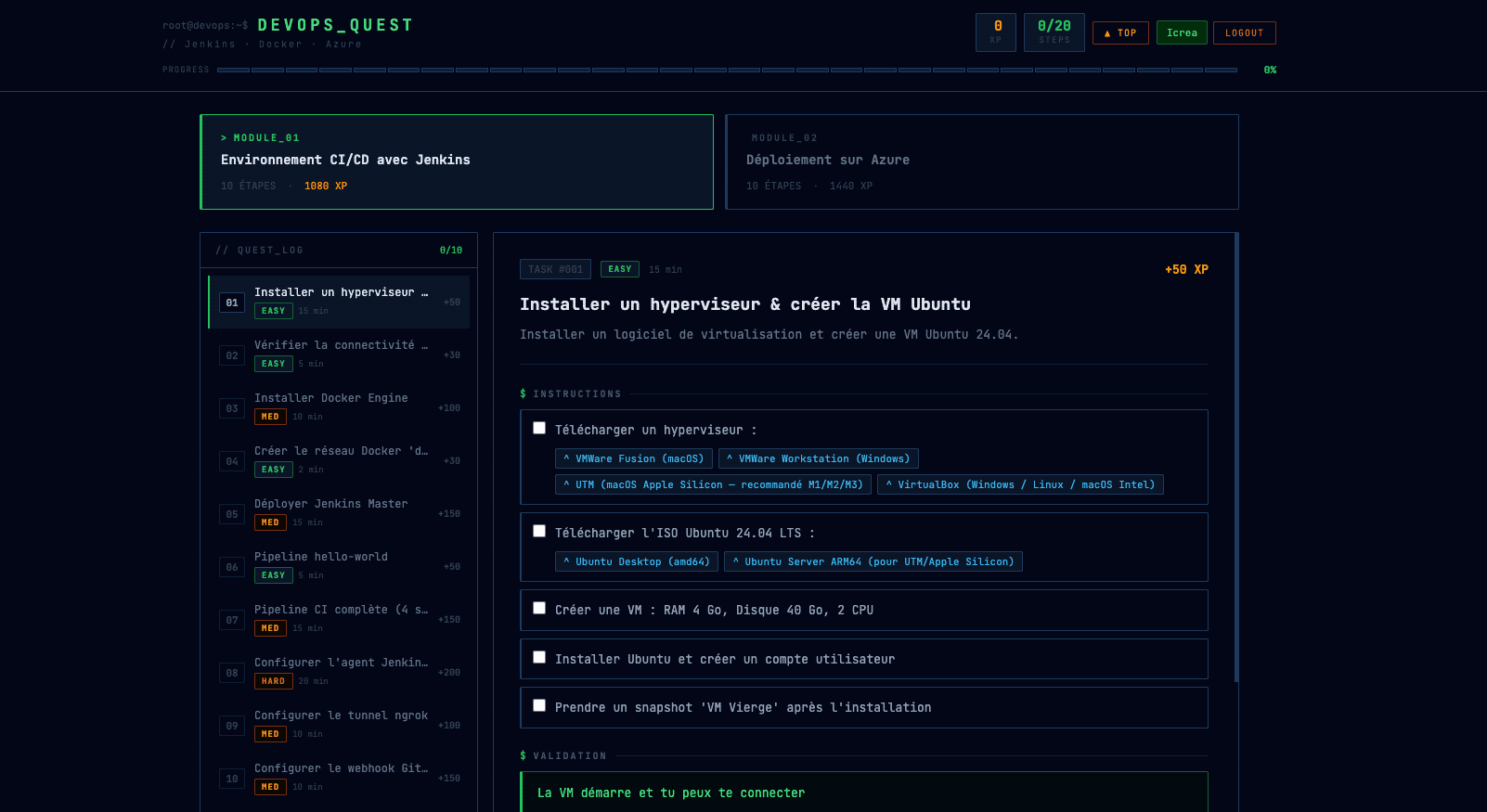This screenshot has width=1487, height=812.
Task: Click the lcrea user button
Action: click(x=1182, y=32)
